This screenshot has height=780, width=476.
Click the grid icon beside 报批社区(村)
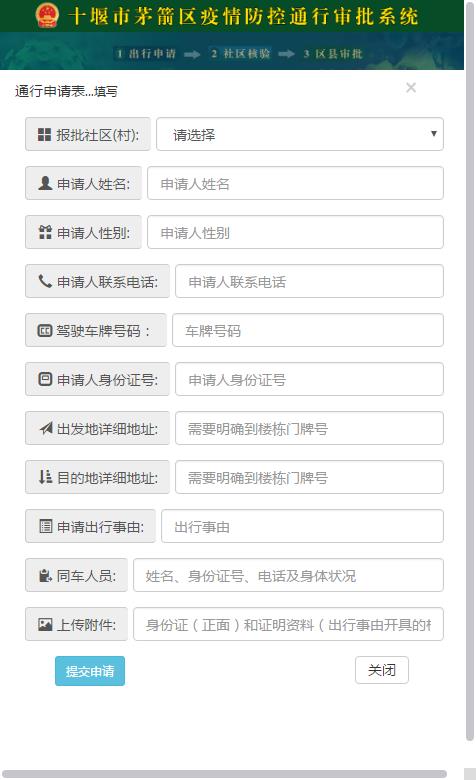point(44,134)
